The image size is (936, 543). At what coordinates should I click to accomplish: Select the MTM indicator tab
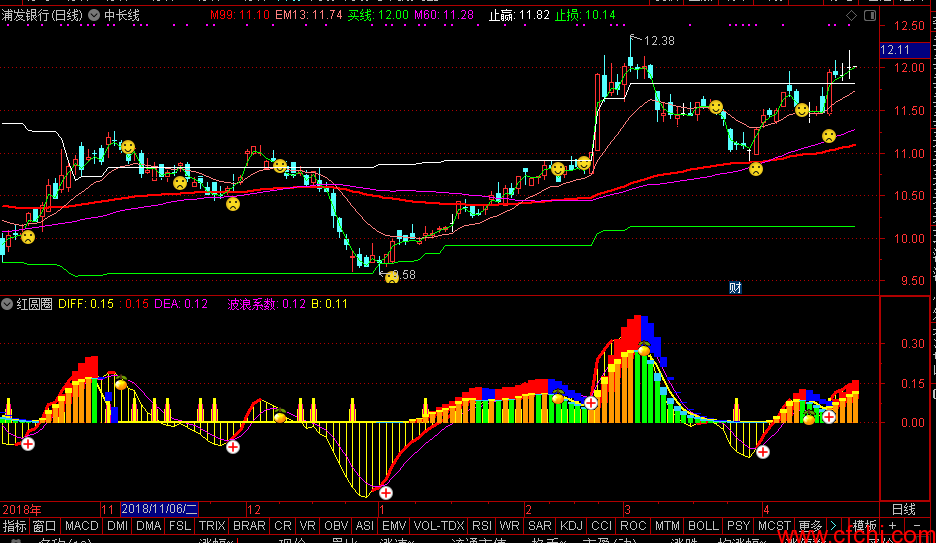tap(667, 526)
